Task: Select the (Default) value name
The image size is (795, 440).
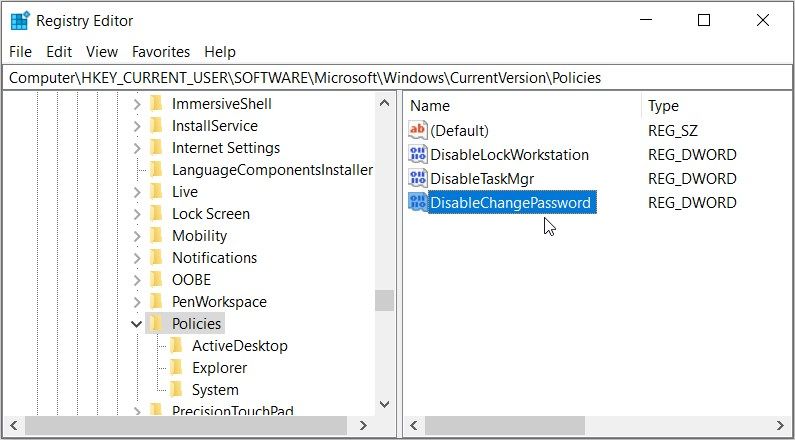Action: pos(459,131)
